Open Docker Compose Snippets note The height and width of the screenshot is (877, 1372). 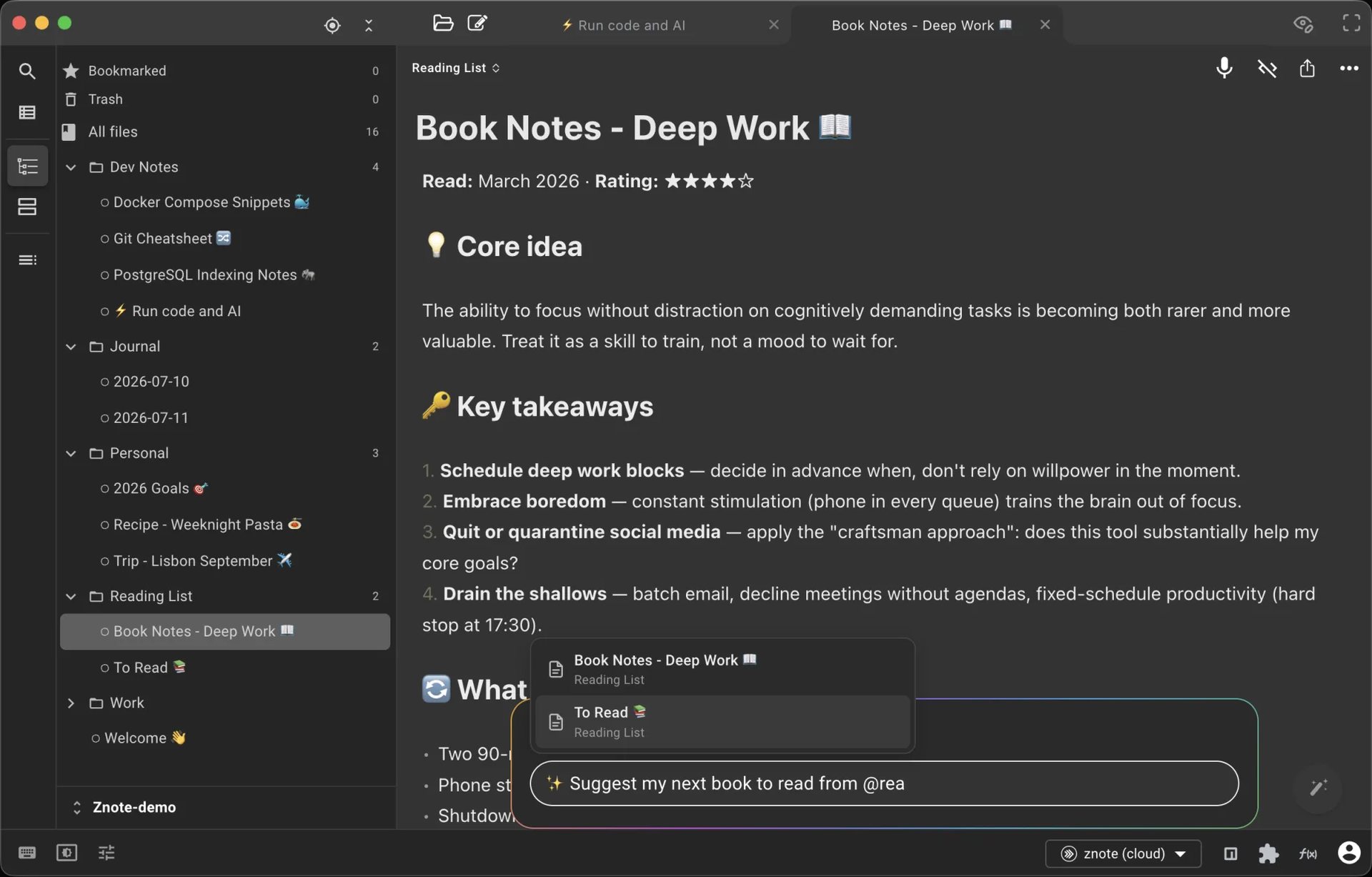pyautogui.click(x=212, y=202)
